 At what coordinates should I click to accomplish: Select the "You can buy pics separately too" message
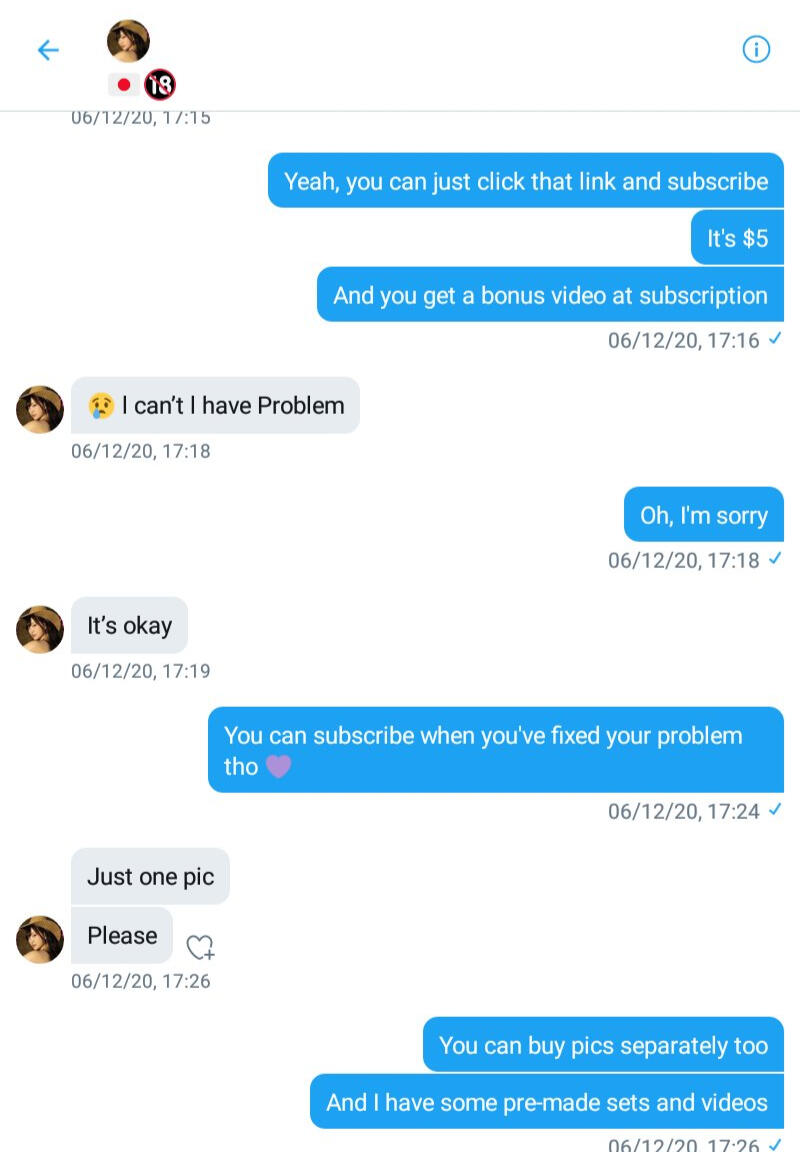pos(603,1045)
